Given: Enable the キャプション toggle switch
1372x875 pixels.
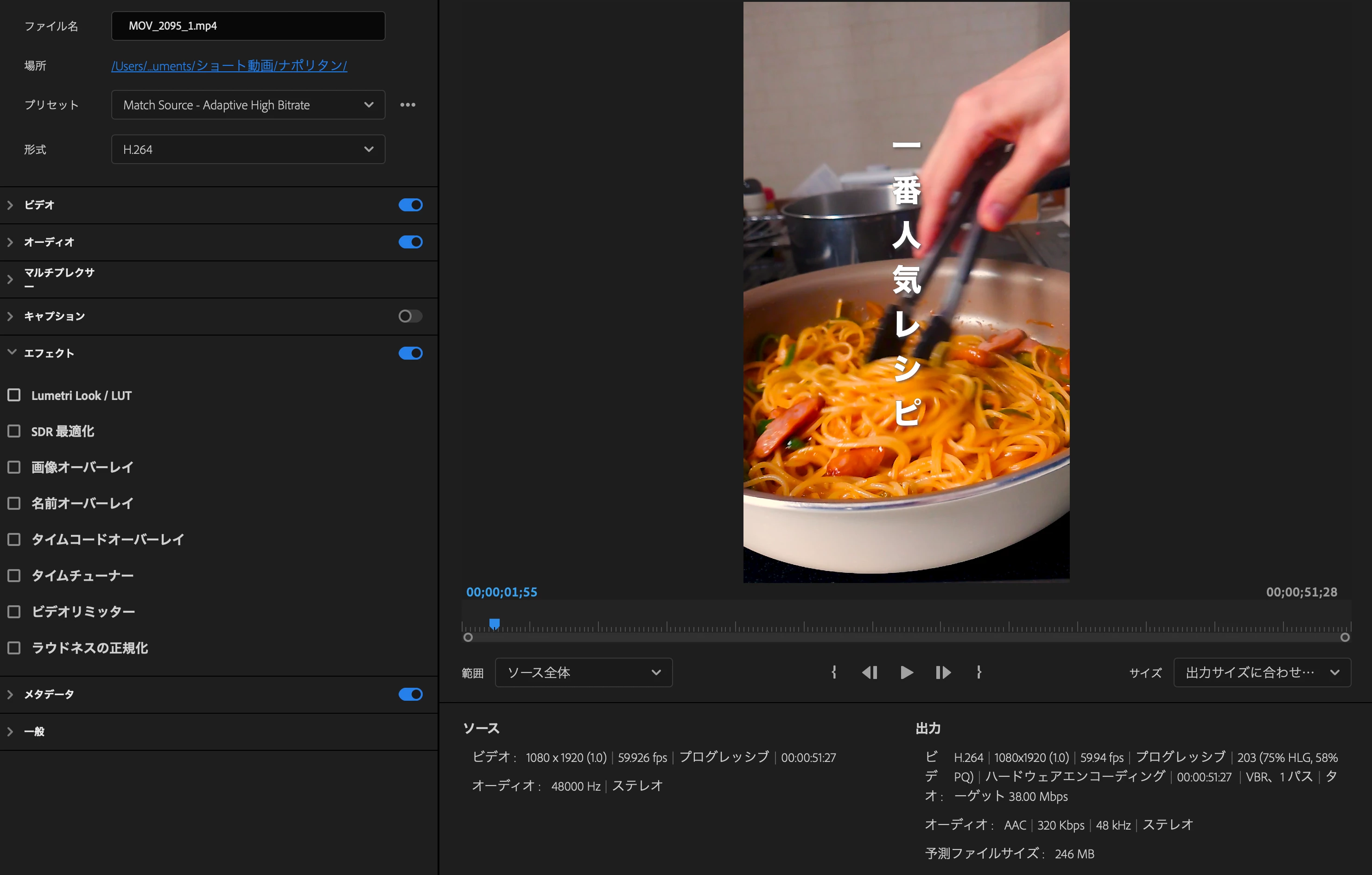Looking at the screenshot, I should coord(410,316).
